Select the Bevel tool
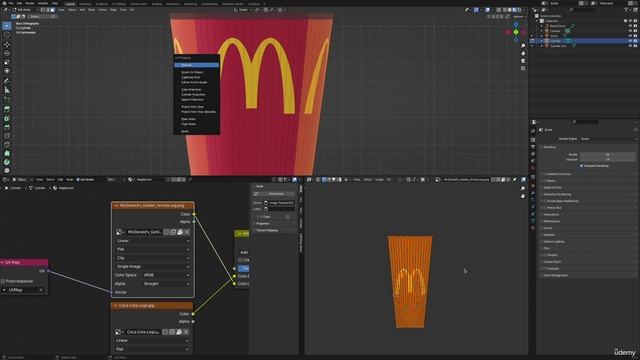Viewport: 640px width, 360px height. (x=7, y=127)
